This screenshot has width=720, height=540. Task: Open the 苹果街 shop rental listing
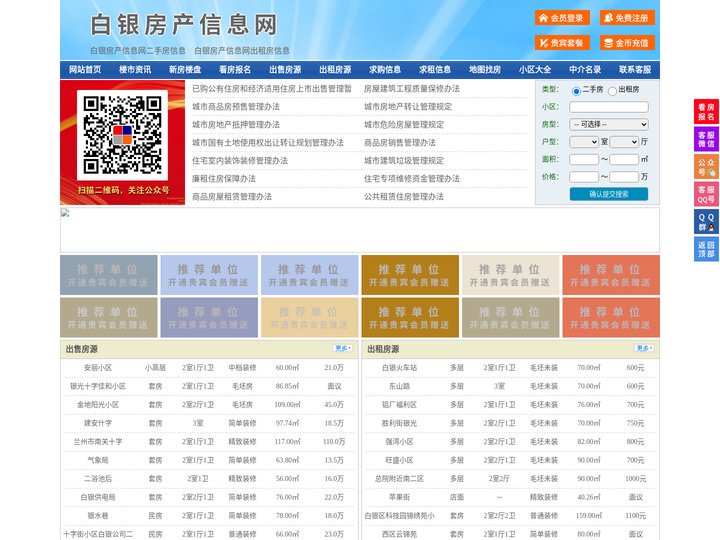[399, 497]
